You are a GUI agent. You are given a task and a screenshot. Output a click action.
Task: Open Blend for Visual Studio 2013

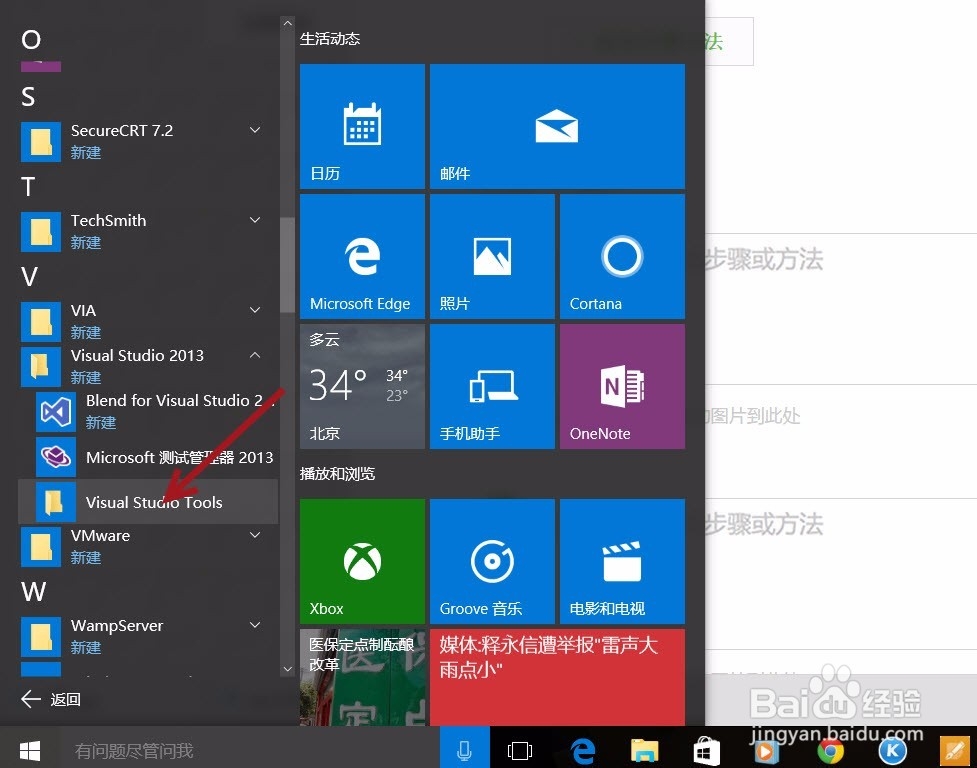[148, 411]
